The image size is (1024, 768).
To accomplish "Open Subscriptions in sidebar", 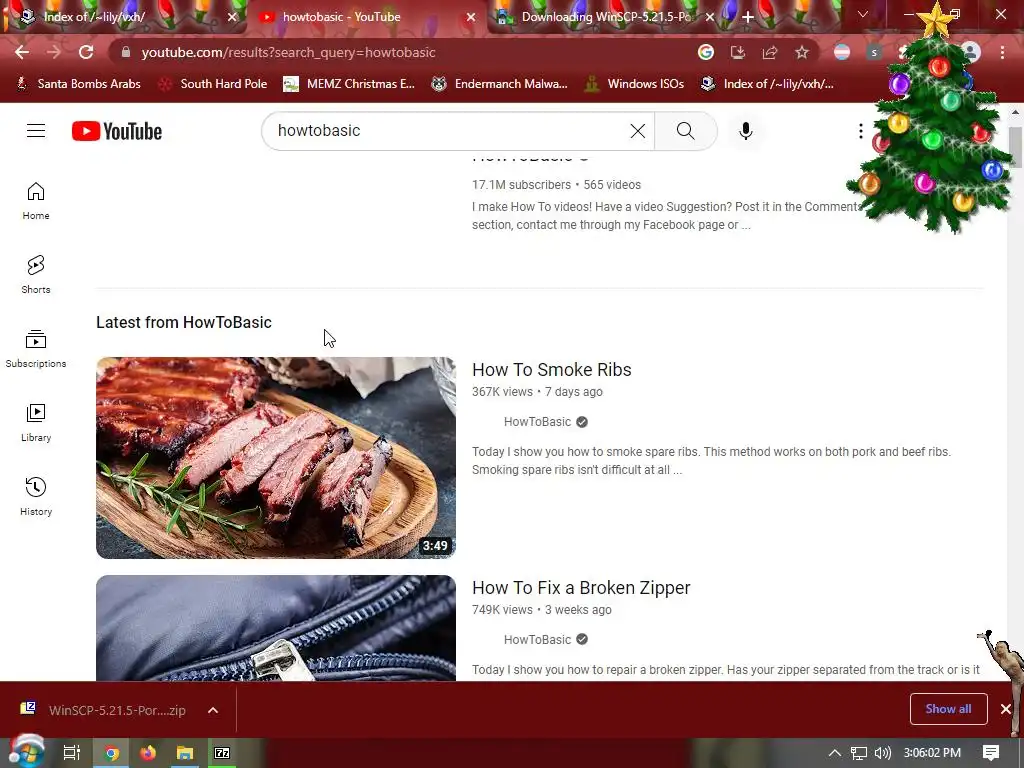I will 36,349.
